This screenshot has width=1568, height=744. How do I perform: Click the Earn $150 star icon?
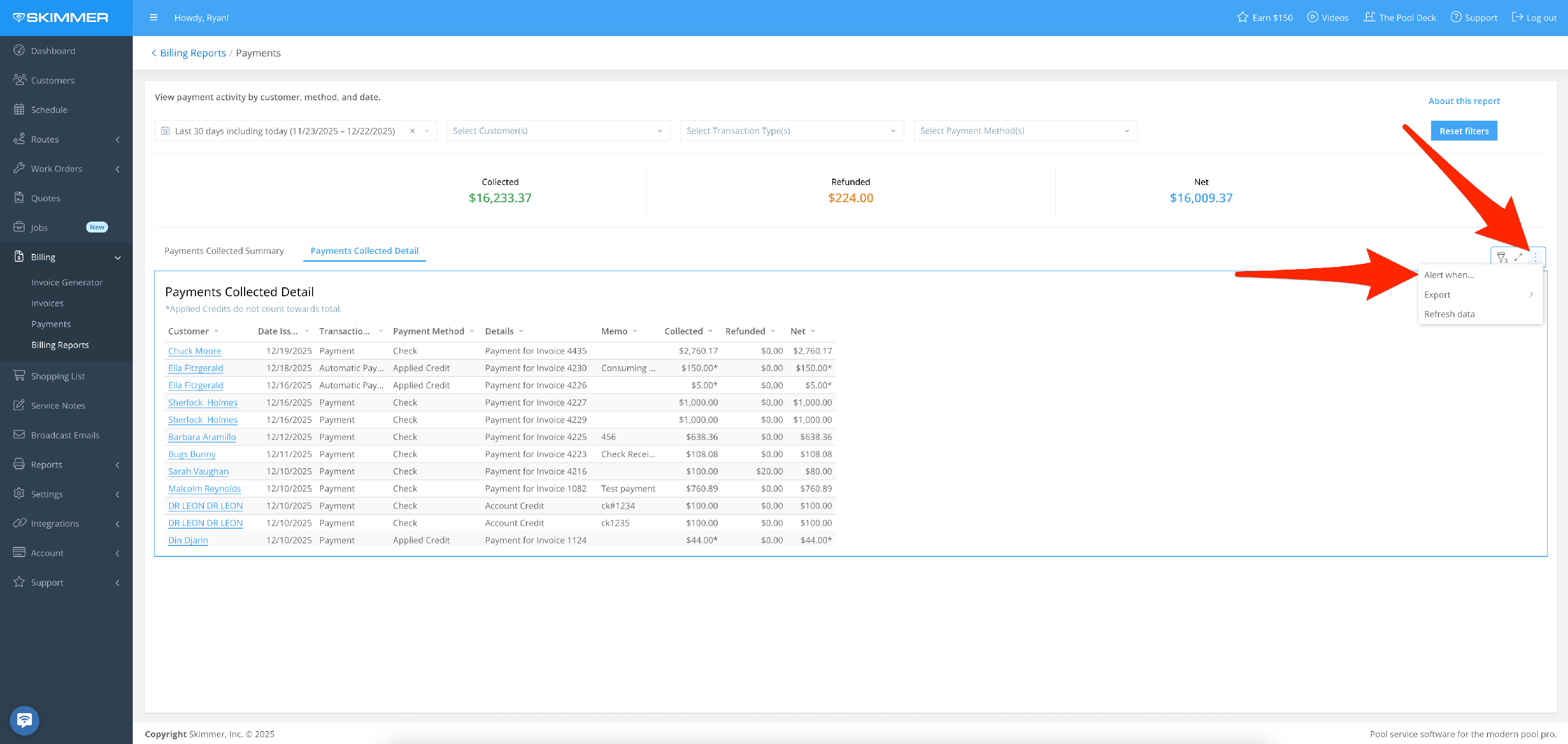click(x=1242, y=18)
